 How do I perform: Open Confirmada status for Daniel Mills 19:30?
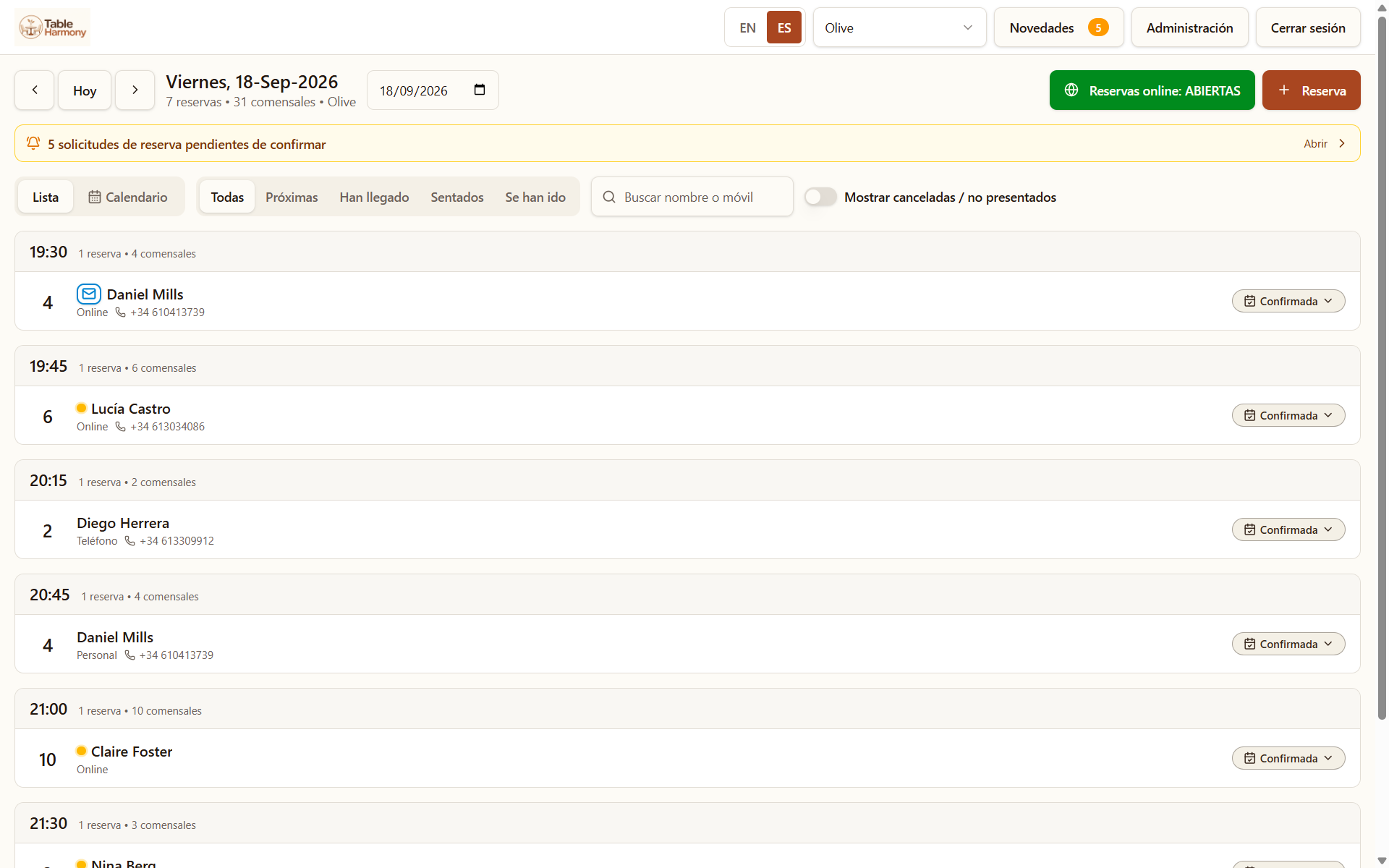(x=1288, y=301)
